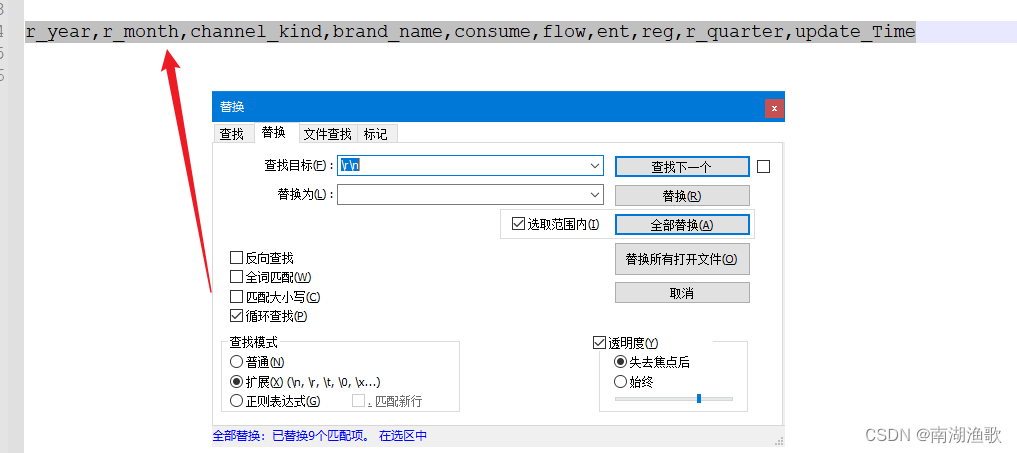Screen dimensions: 1017x453
Task: Click the 查找下一个 button
Action: click(x=682, y=166)
